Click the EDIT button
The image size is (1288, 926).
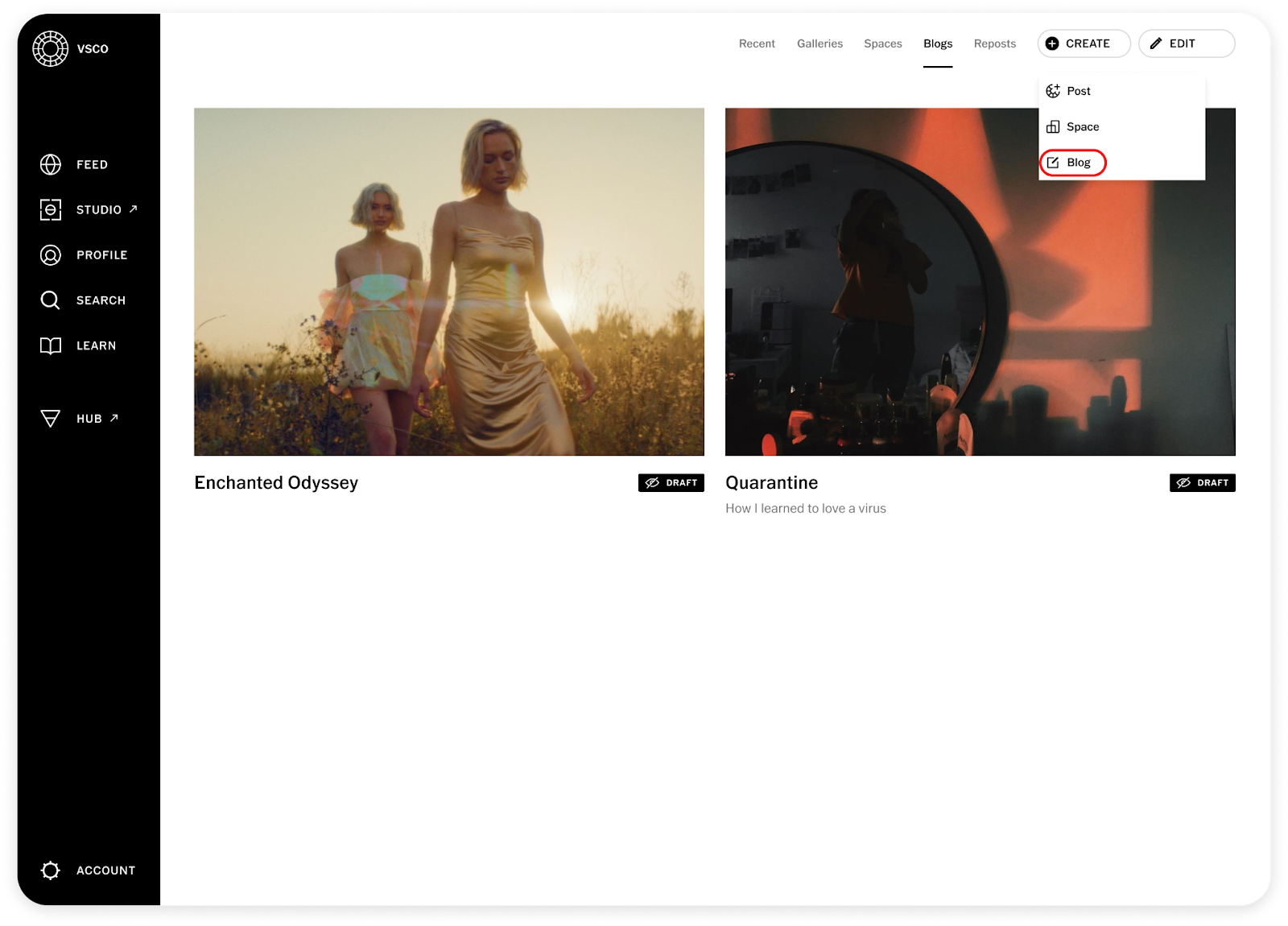point(1187,43)
